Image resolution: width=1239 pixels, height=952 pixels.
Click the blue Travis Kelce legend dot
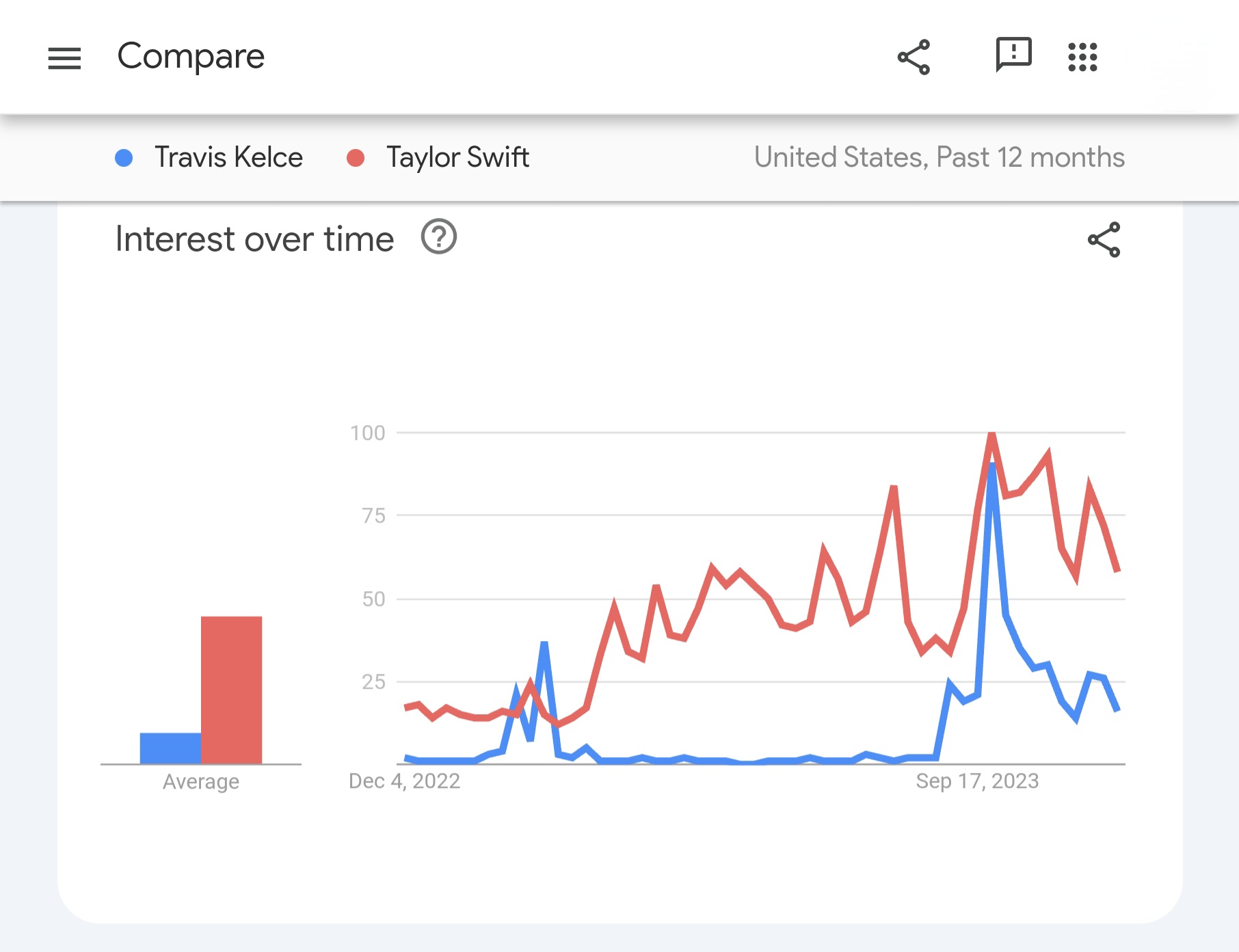click(x=124, y=158)
